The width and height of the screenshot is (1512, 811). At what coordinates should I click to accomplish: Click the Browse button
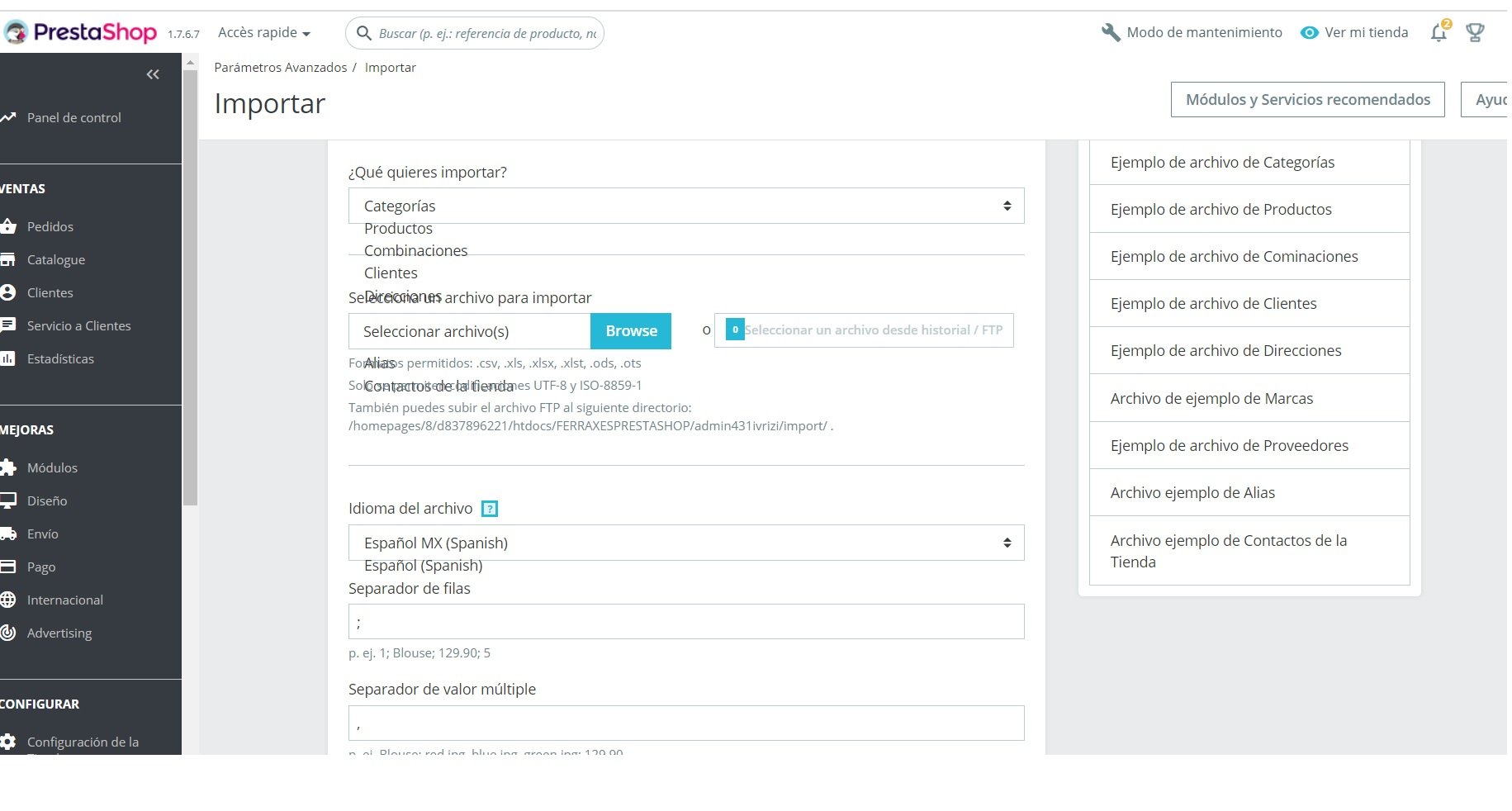click(631, 331)
